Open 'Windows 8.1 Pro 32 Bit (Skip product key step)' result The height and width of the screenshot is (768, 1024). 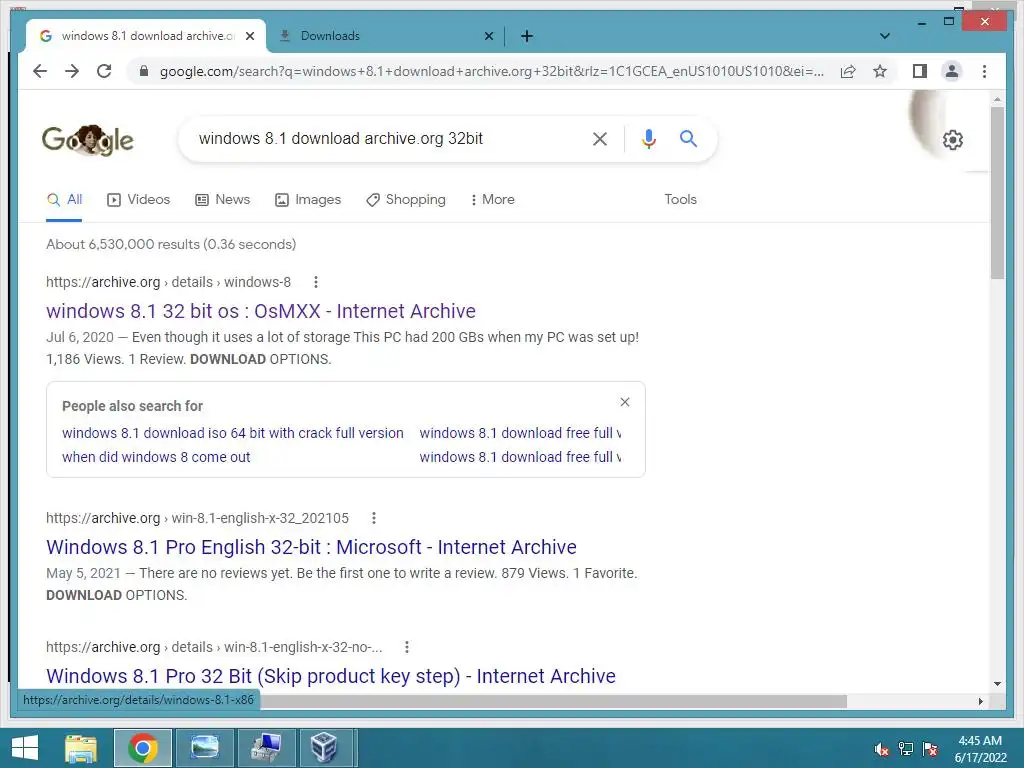(x=331, y=676)
